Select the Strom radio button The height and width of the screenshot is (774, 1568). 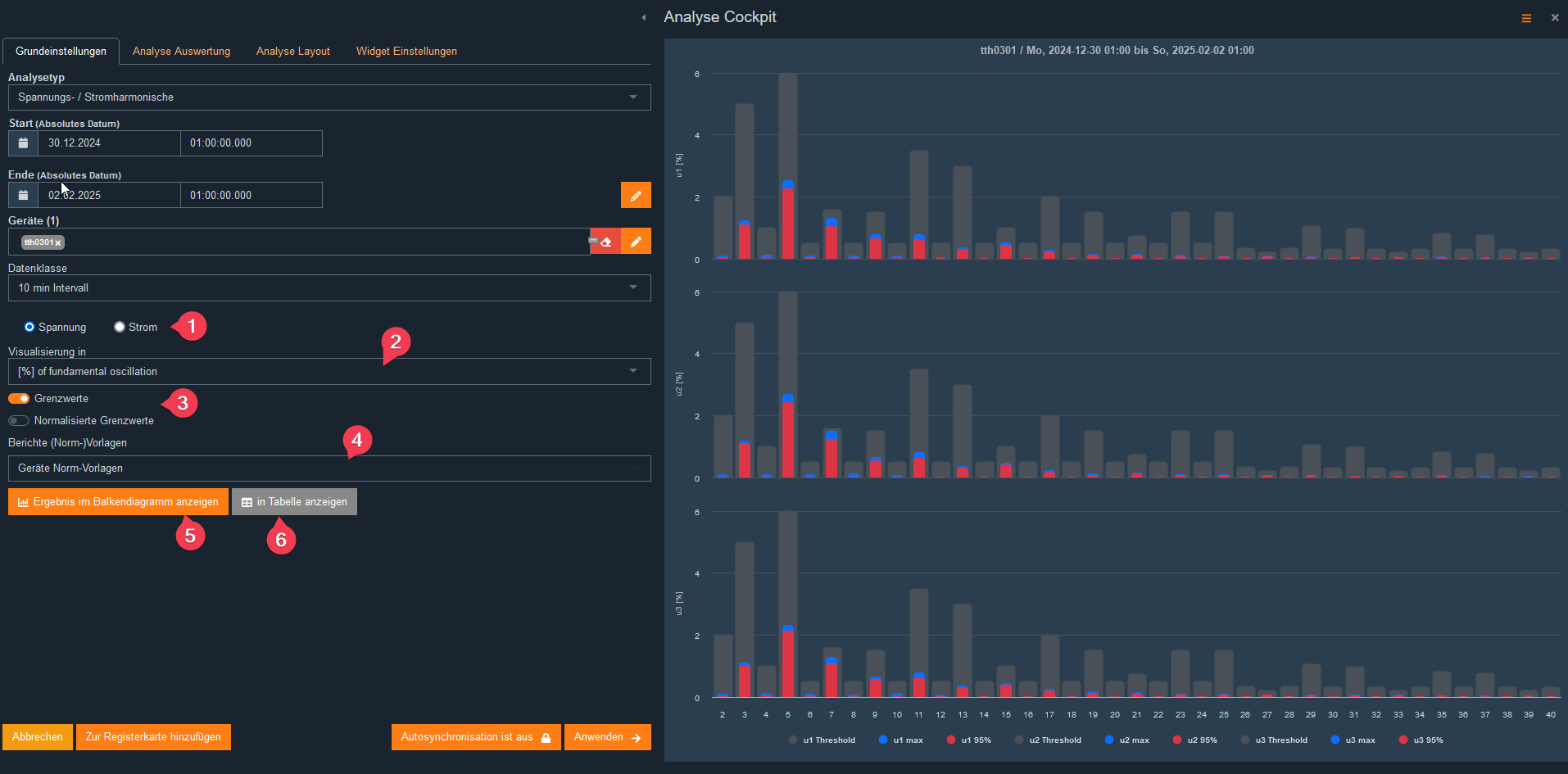click(120, 327)
